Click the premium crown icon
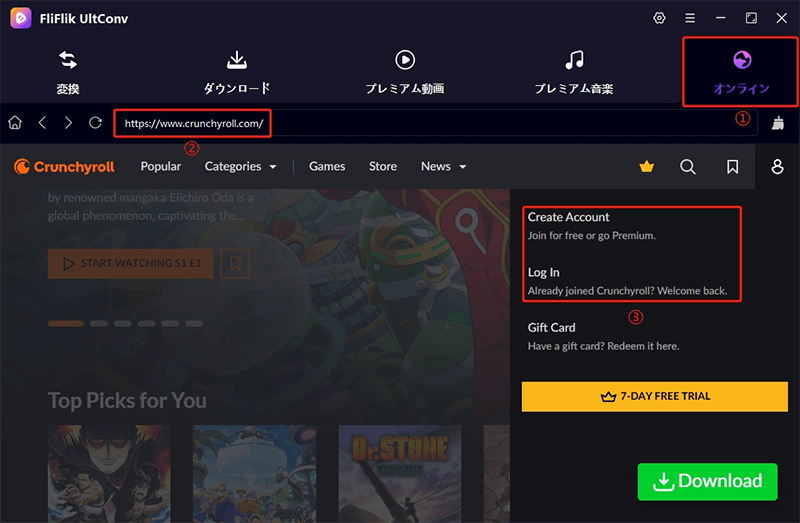 [646, 166]
